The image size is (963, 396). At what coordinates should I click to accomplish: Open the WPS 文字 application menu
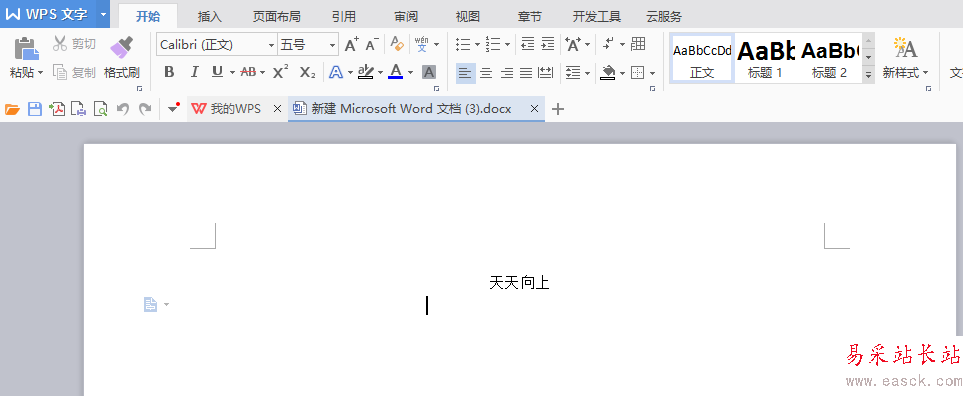[x=48, y=14]
